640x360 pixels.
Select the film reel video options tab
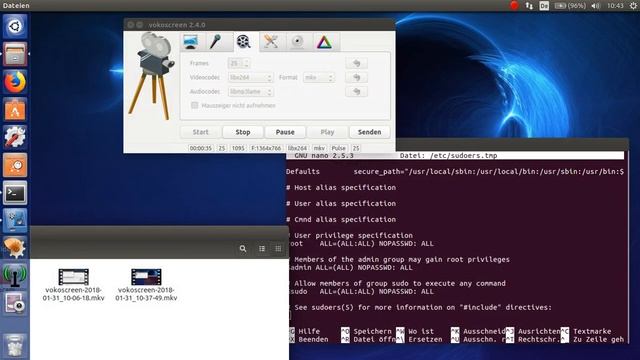click(x=244, y=42)
